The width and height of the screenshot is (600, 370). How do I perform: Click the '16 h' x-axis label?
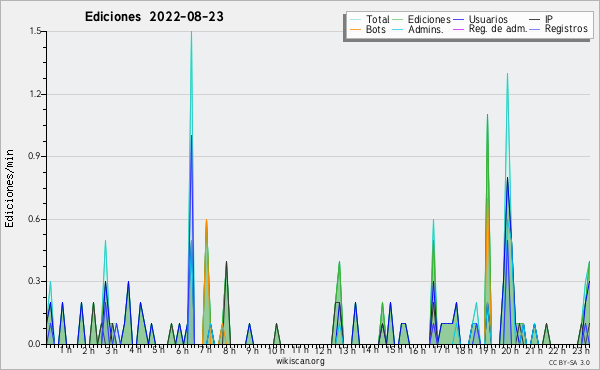tap(417, 351)
